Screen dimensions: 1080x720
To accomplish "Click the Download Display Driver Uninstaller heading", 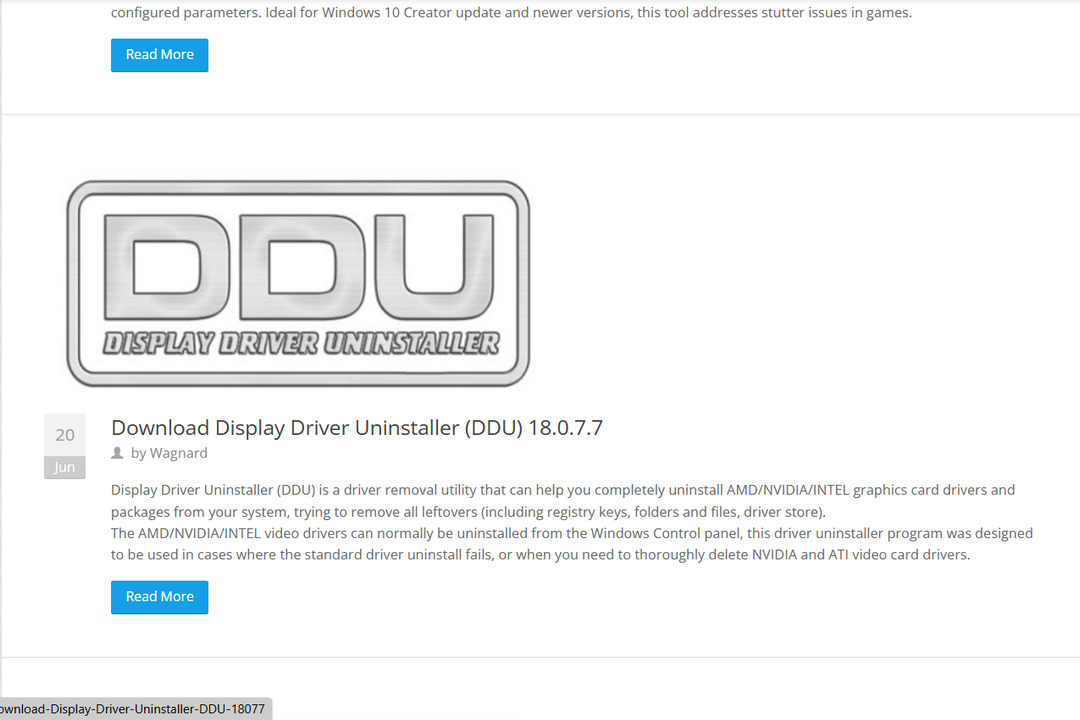I will pos(356,427).
